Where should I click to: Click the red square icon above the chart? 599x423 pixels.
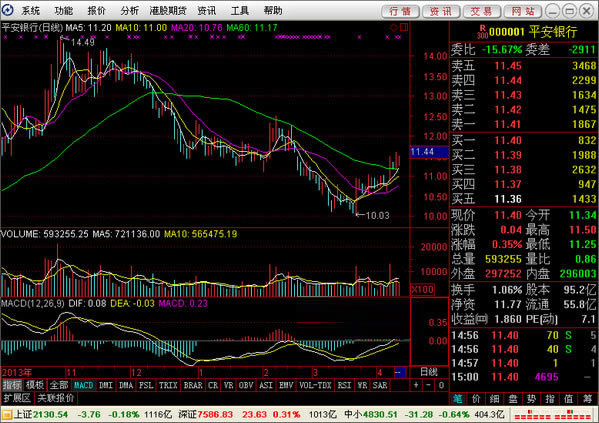click(404, 27)
